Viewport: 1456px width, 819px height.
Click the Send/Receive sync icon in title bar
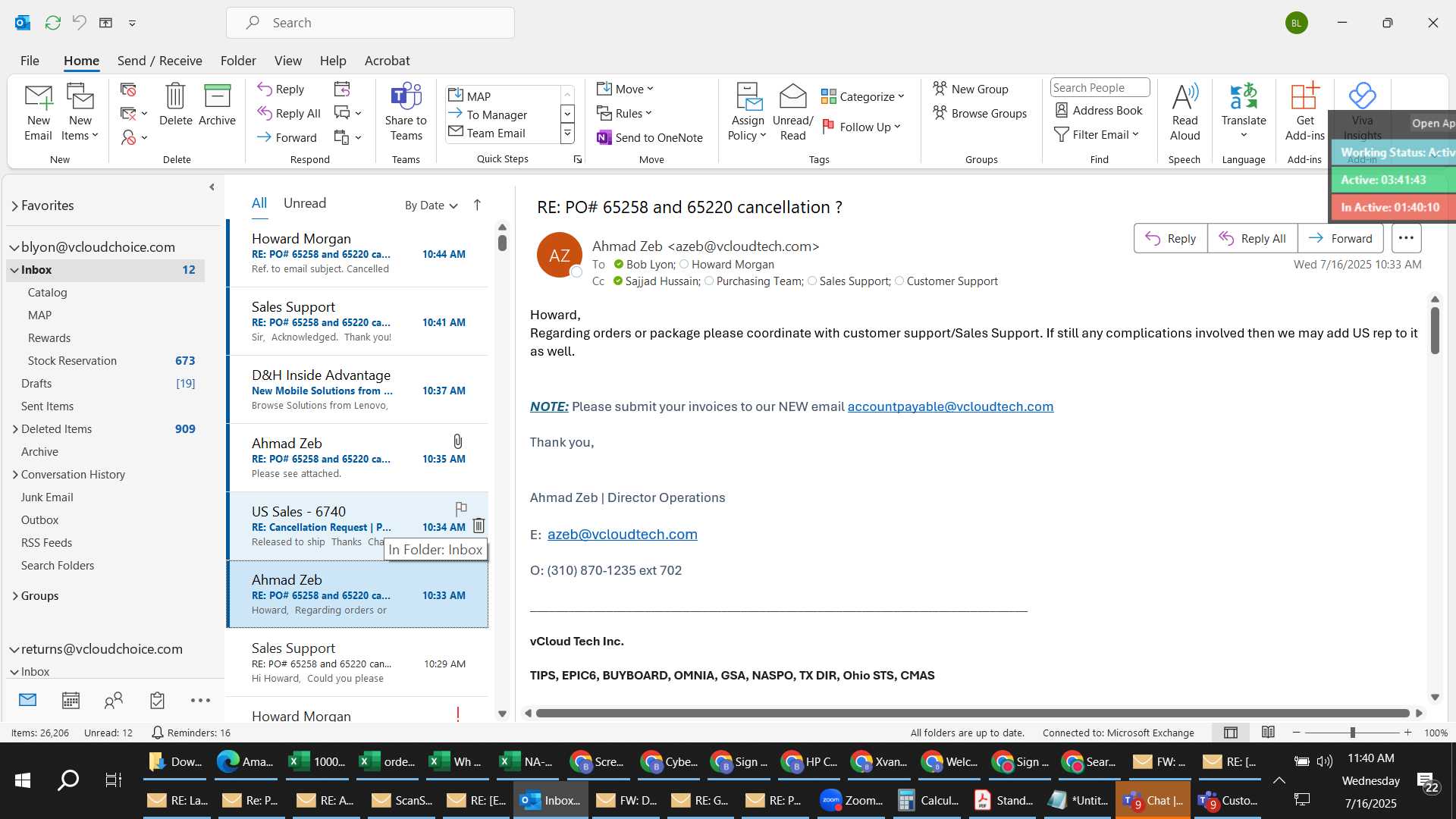point(52,23)
